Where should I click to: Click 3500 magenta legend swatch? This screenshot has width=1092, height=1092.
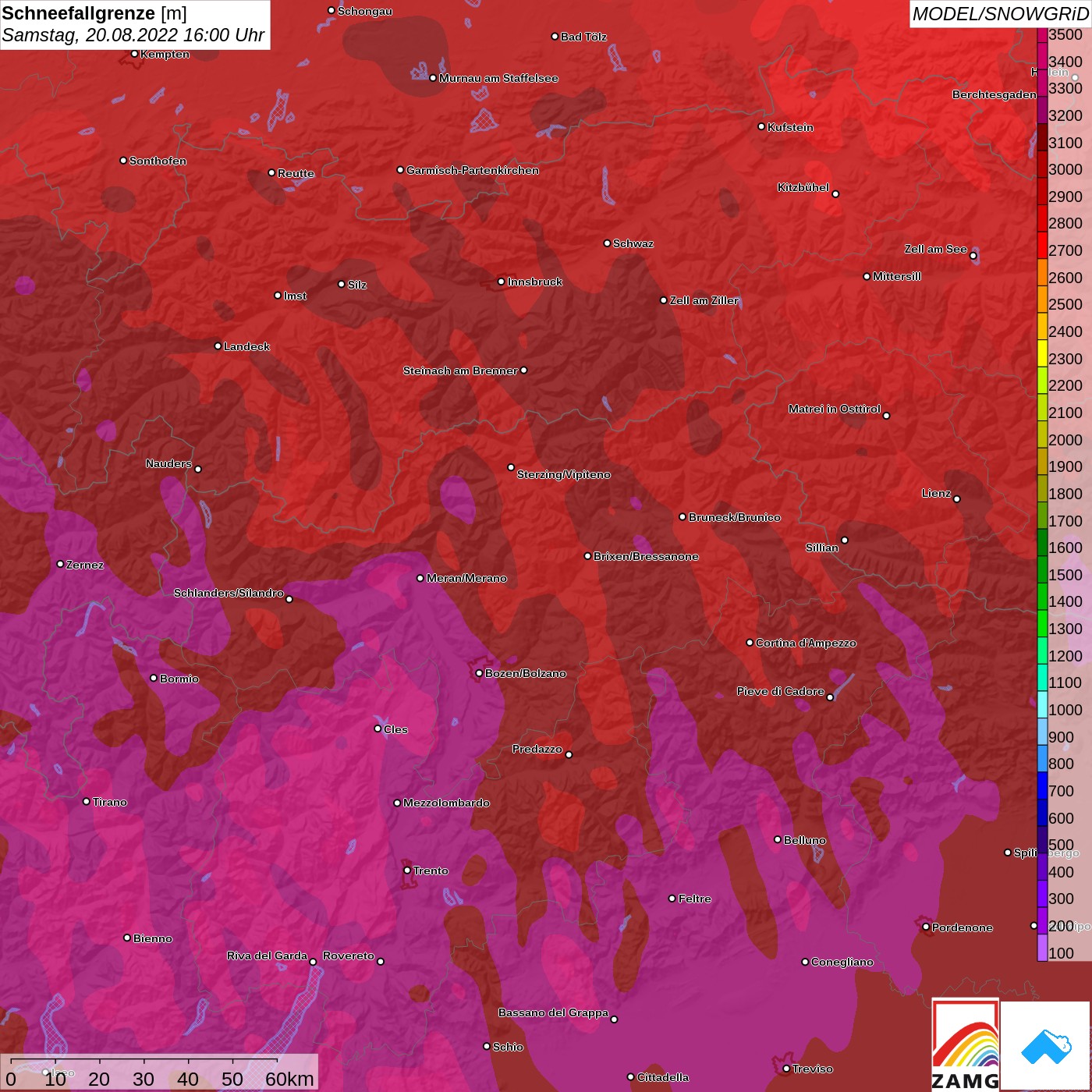1042,34
